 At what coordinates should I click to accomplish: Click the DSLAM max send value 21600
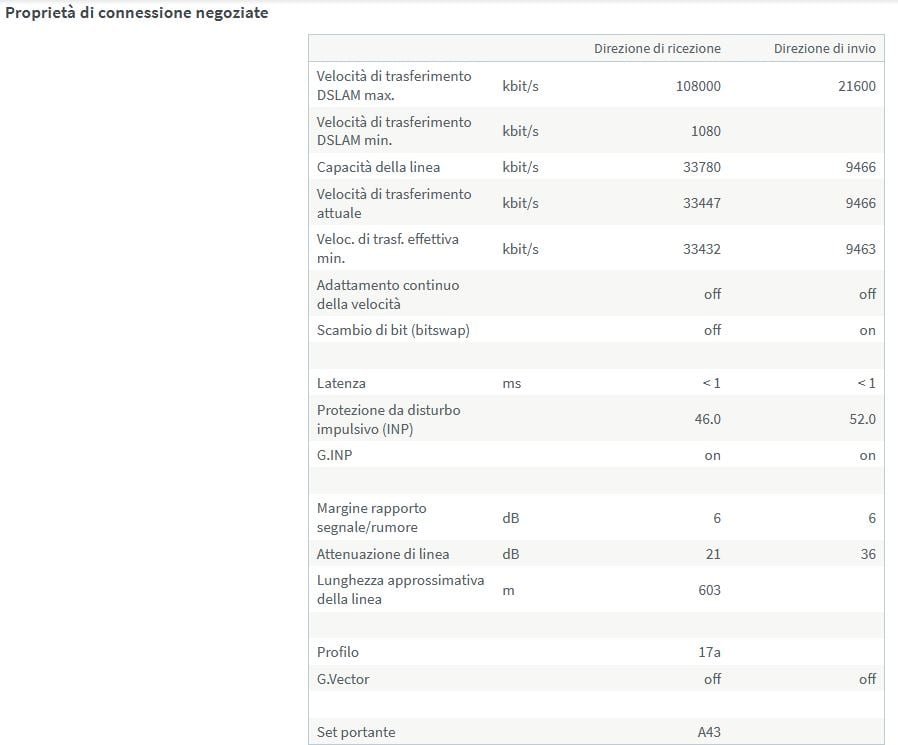(855, 86)
